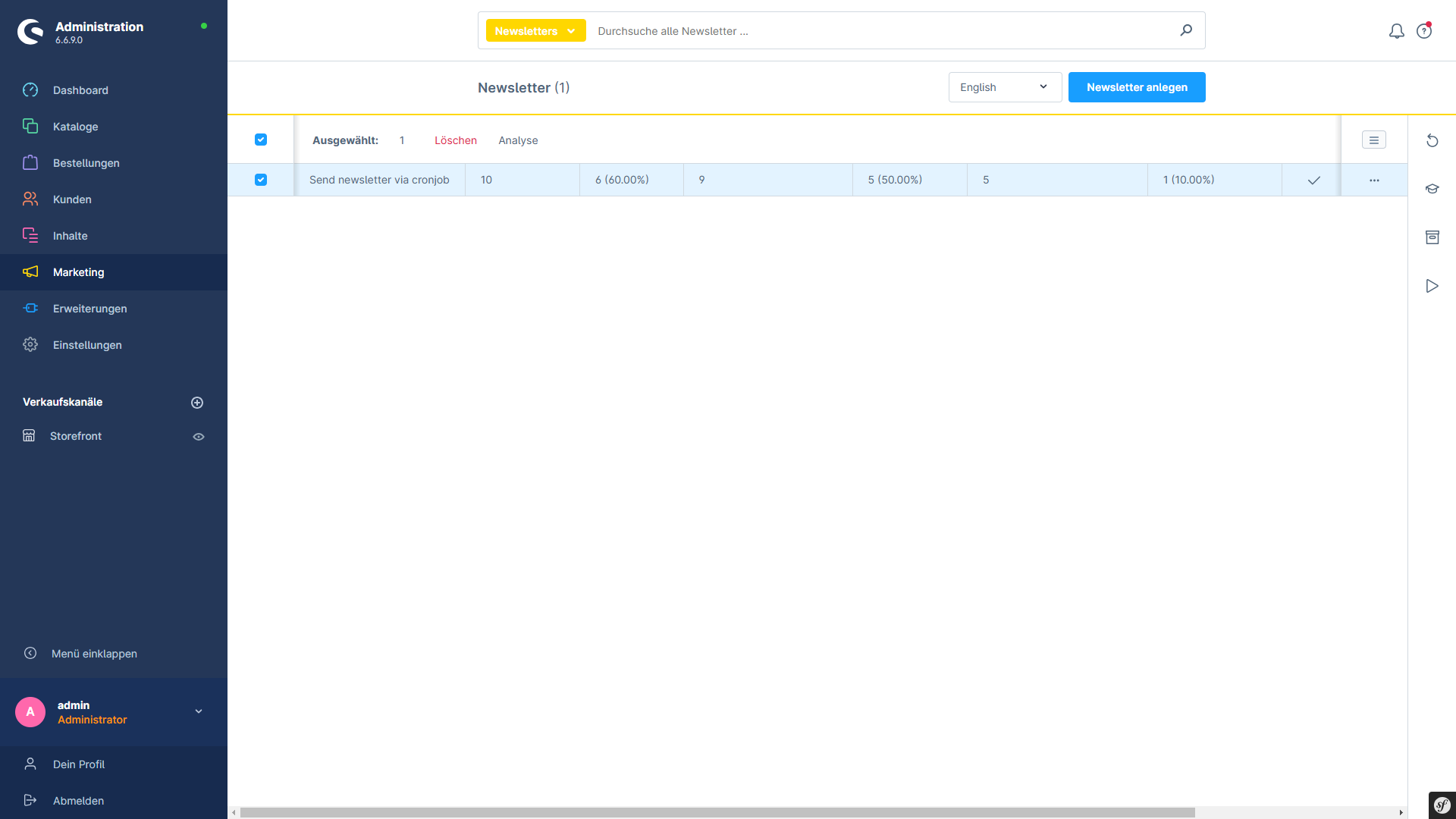
Task: Click the notification bell icon
Action: click(x=1396, y=31)
